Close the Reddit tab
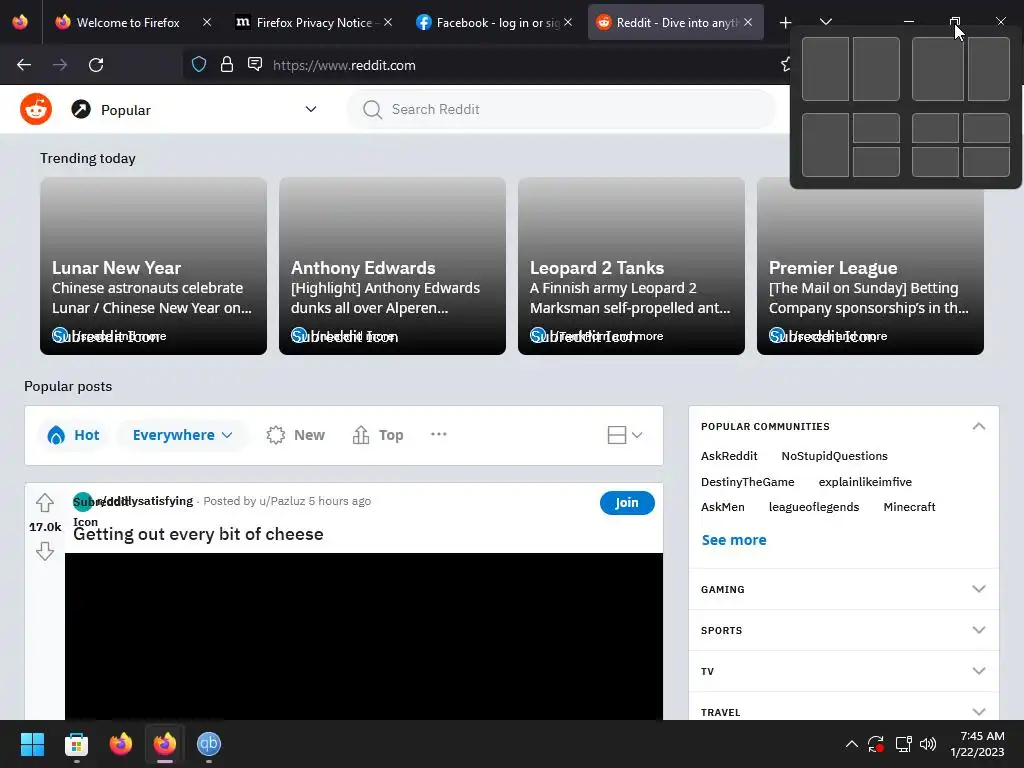The width and height of the screenshot is (1024, 768). coord(748,22)
